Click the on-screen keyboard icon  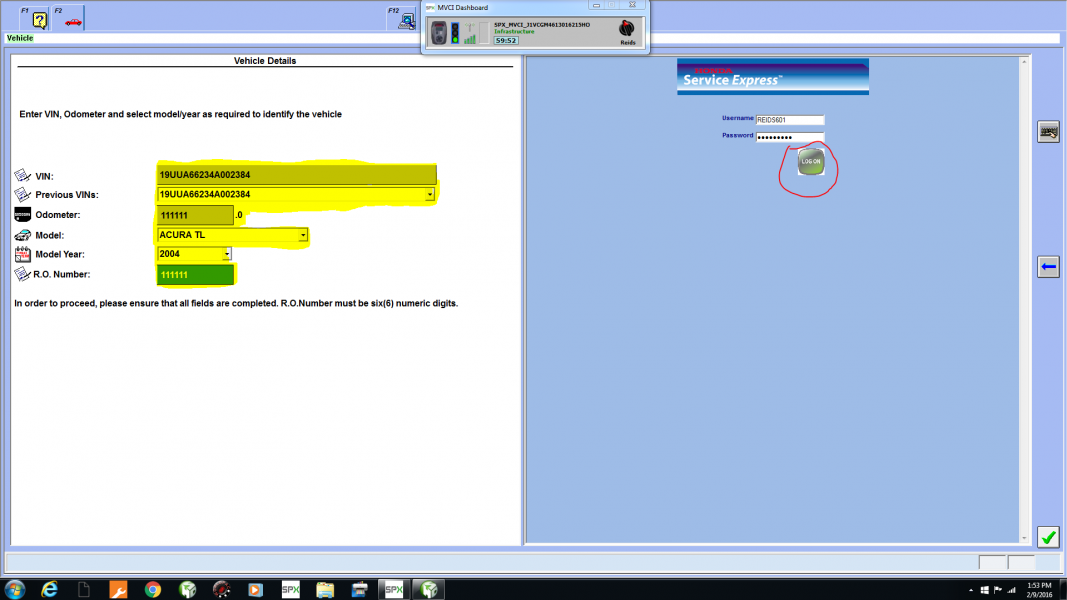(1048, 131)
